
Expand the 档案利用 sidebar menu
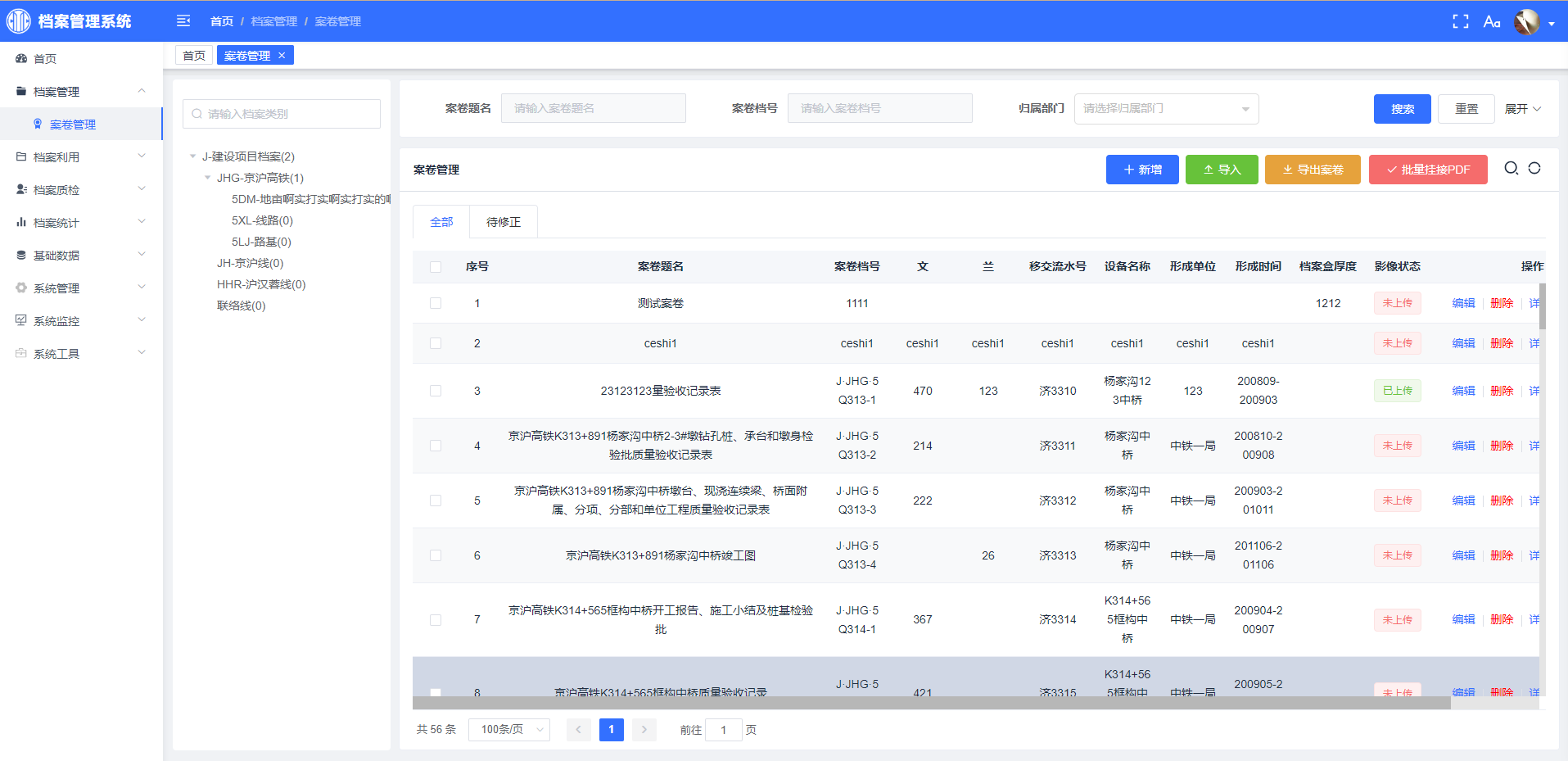click(142, 156)
